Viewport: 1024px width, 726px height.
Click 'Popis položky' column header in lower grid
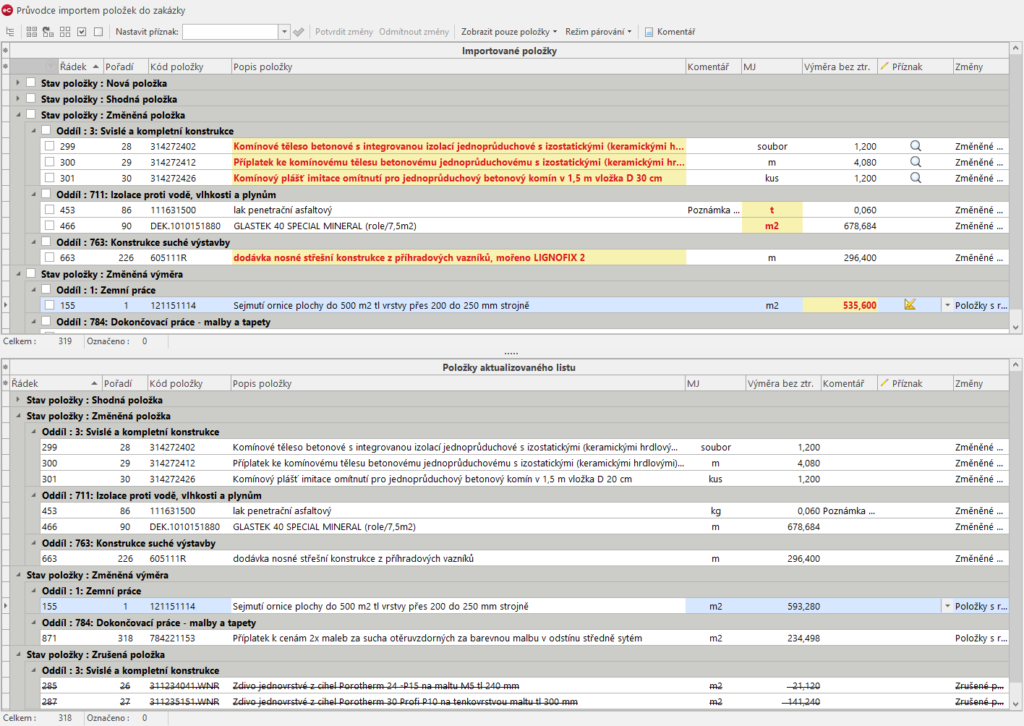[x=264, y=383]
